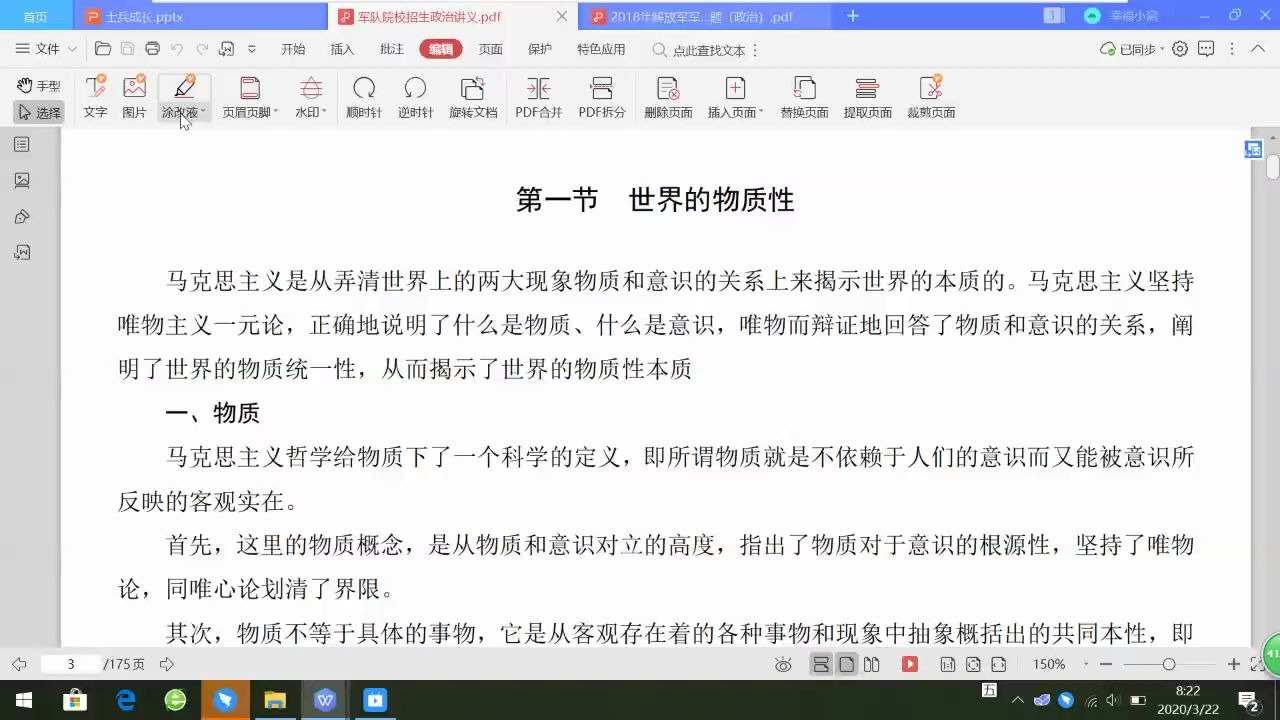Rotate page counterclockwise with 逆时针
Screen dimensions: 1280x720
point(415,97)
